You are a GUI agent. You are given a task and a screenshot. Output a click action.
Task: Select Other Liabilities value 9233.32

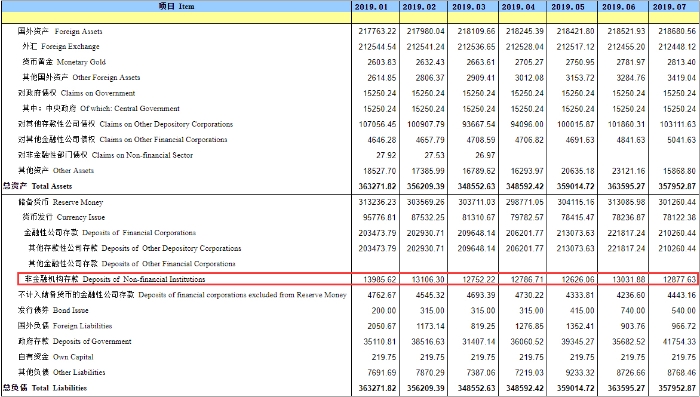coord(580,372)
